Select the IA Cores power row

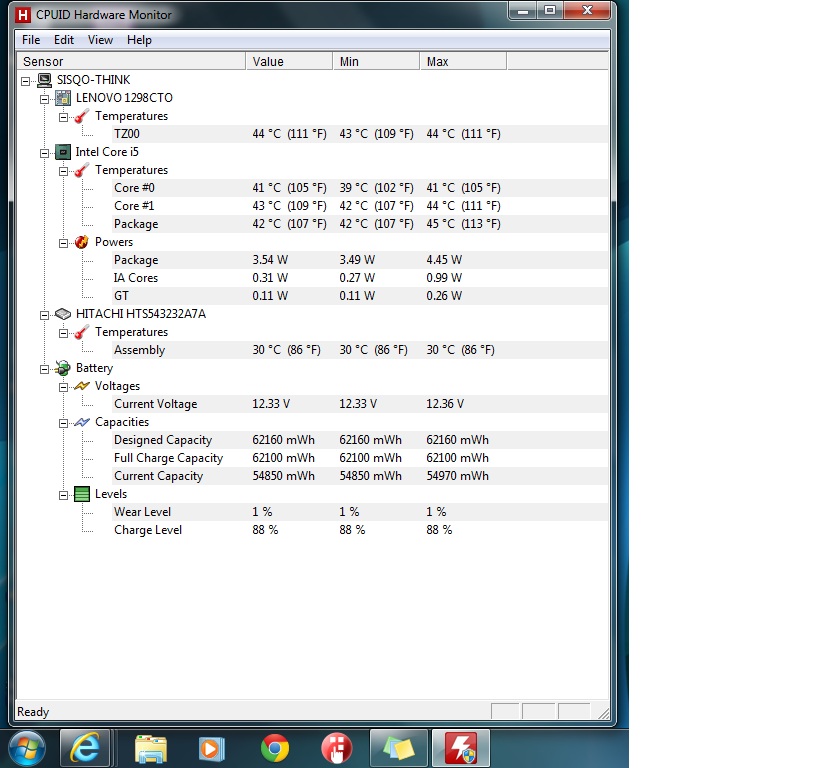click(360, 278)
